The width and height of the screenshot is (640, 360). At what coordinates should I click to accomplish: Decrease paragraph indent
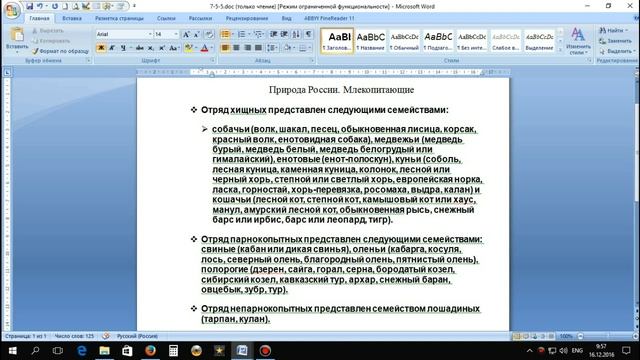pos(273,34)
